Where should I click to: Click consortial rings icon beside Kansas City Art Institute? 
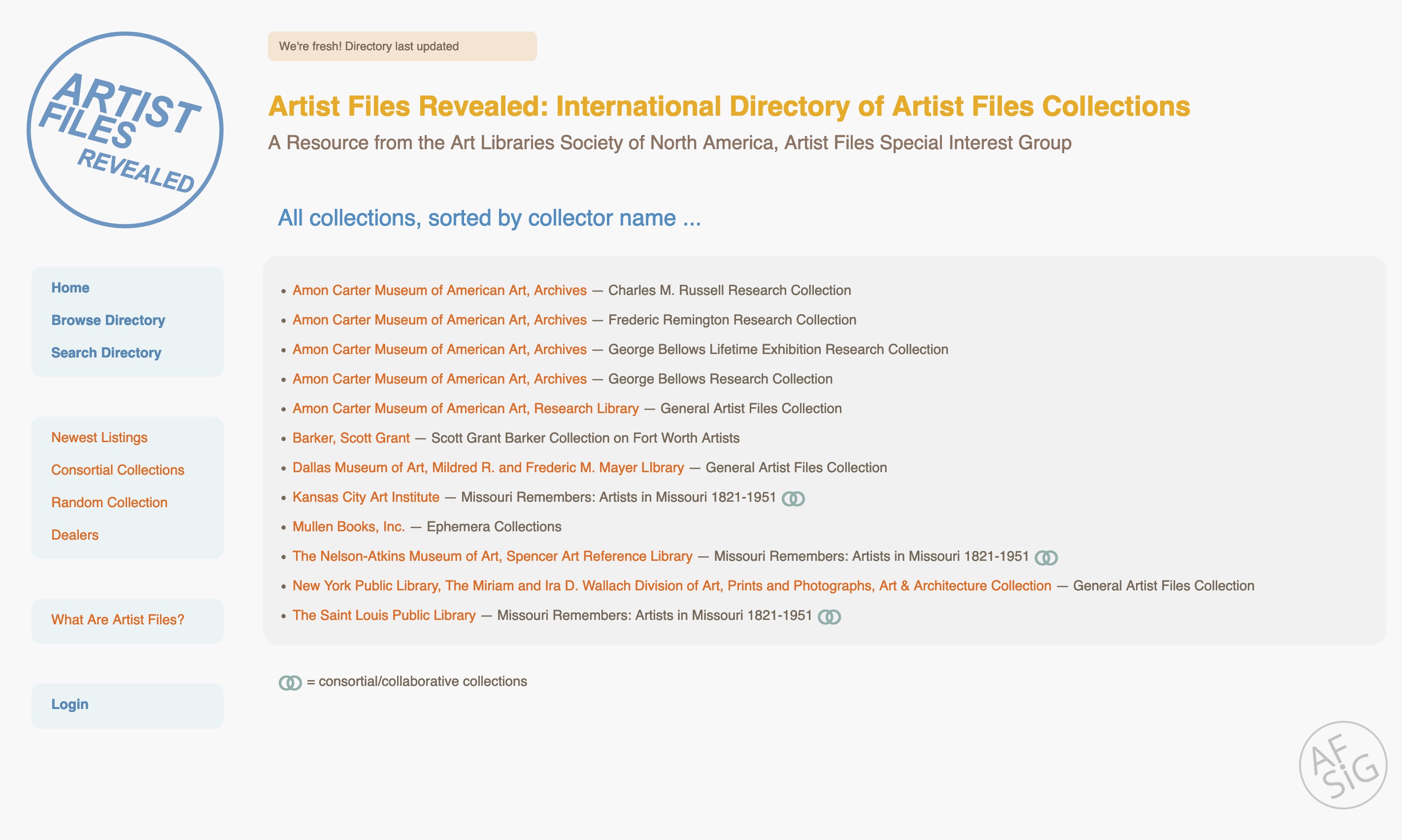click(793, 499)
